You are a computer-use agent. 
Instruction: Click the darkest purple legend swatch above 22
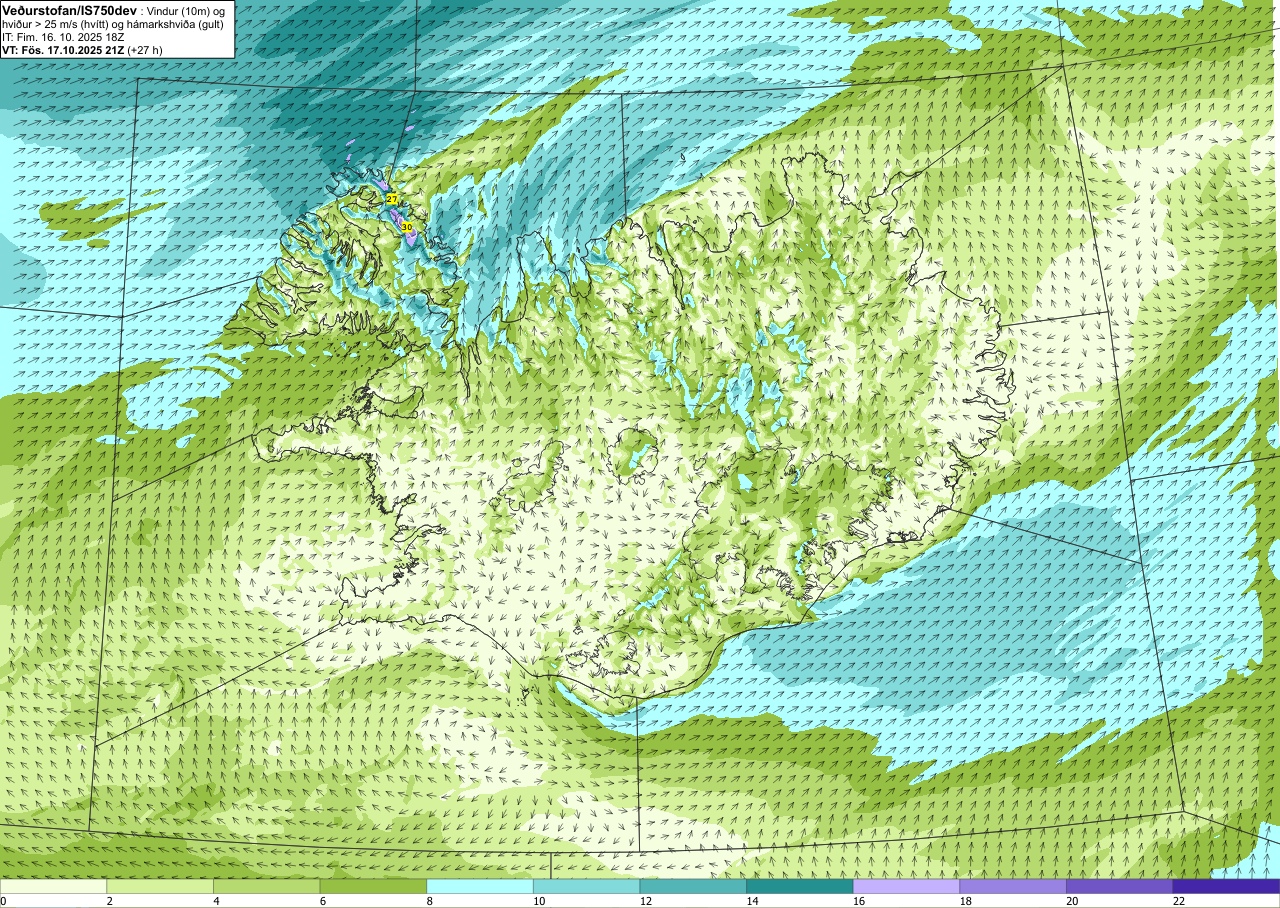1226,886
